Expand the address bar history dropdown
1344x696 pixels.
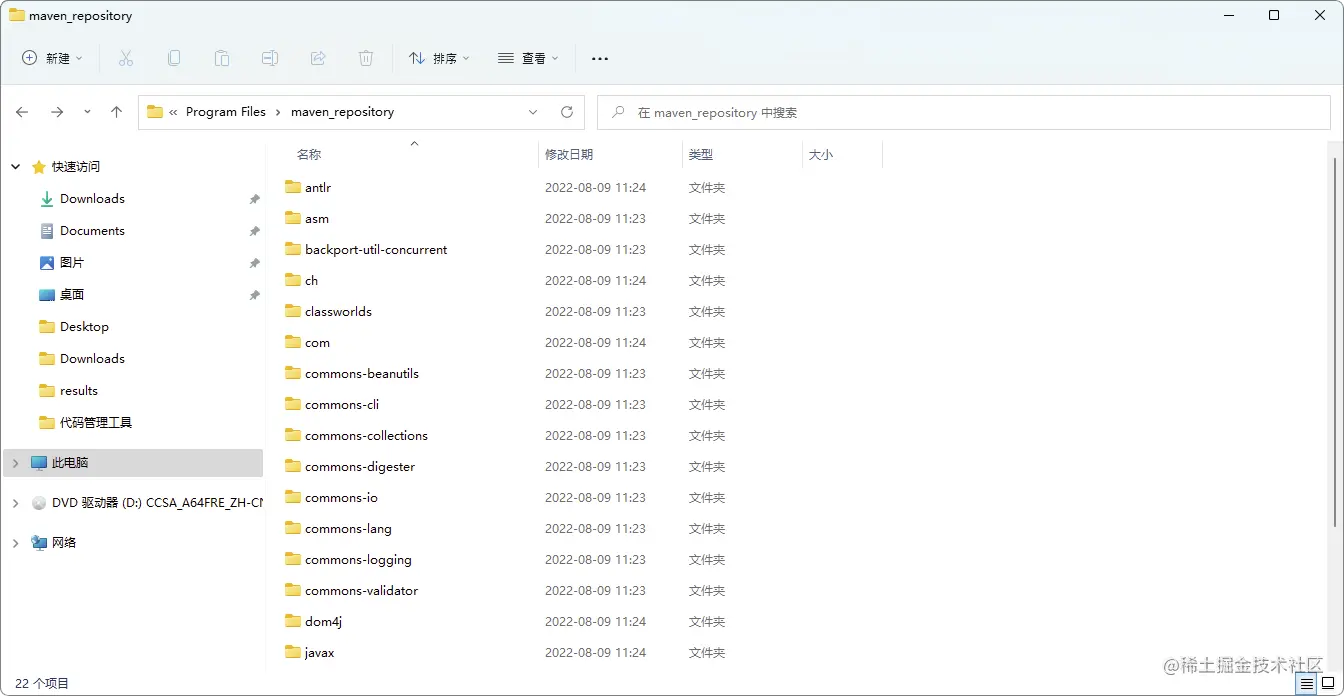click(x=533, y=112)
